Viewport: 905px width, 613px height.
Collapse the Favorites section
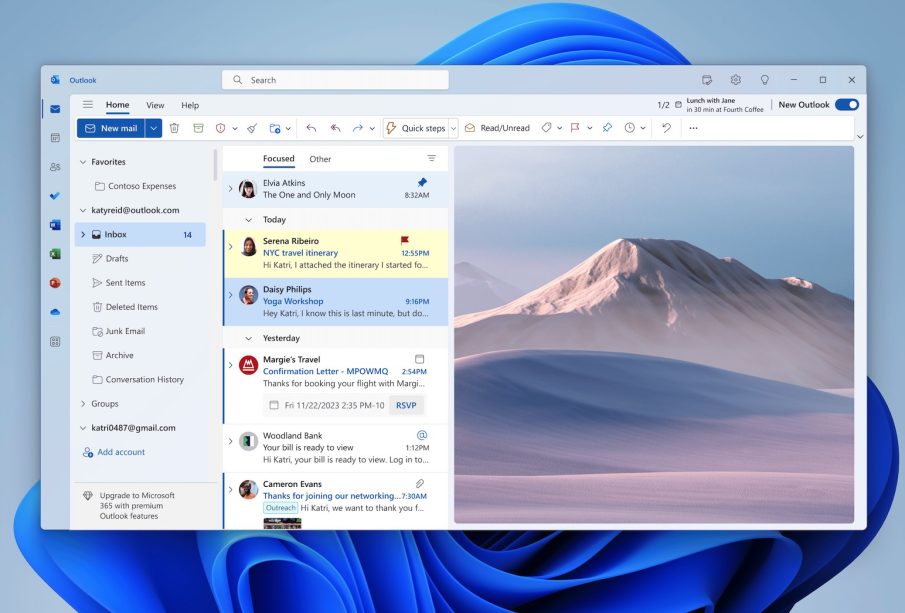pyautogui.click(x=83, y=162)
